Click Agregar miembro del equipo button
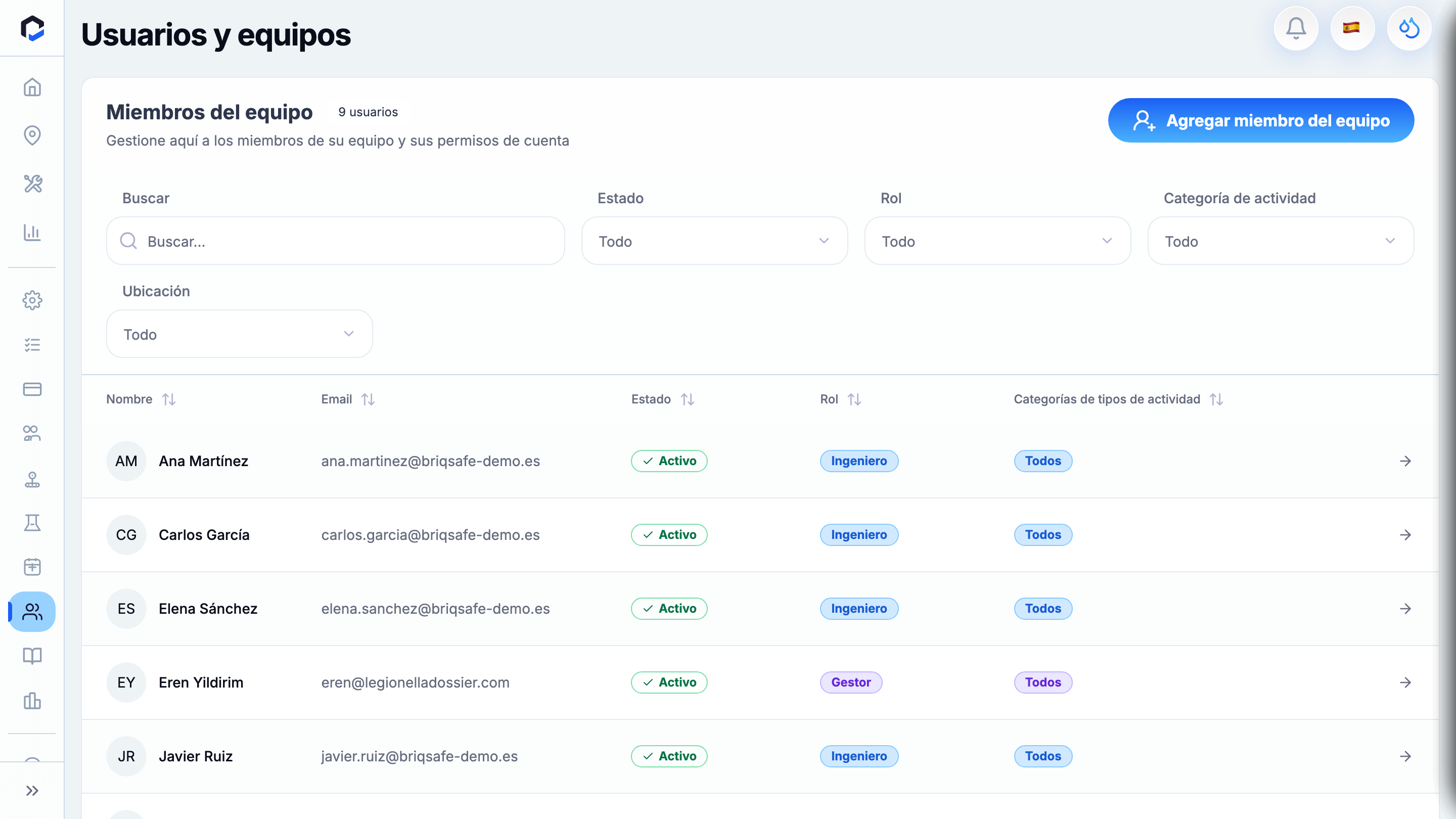 1261,120
